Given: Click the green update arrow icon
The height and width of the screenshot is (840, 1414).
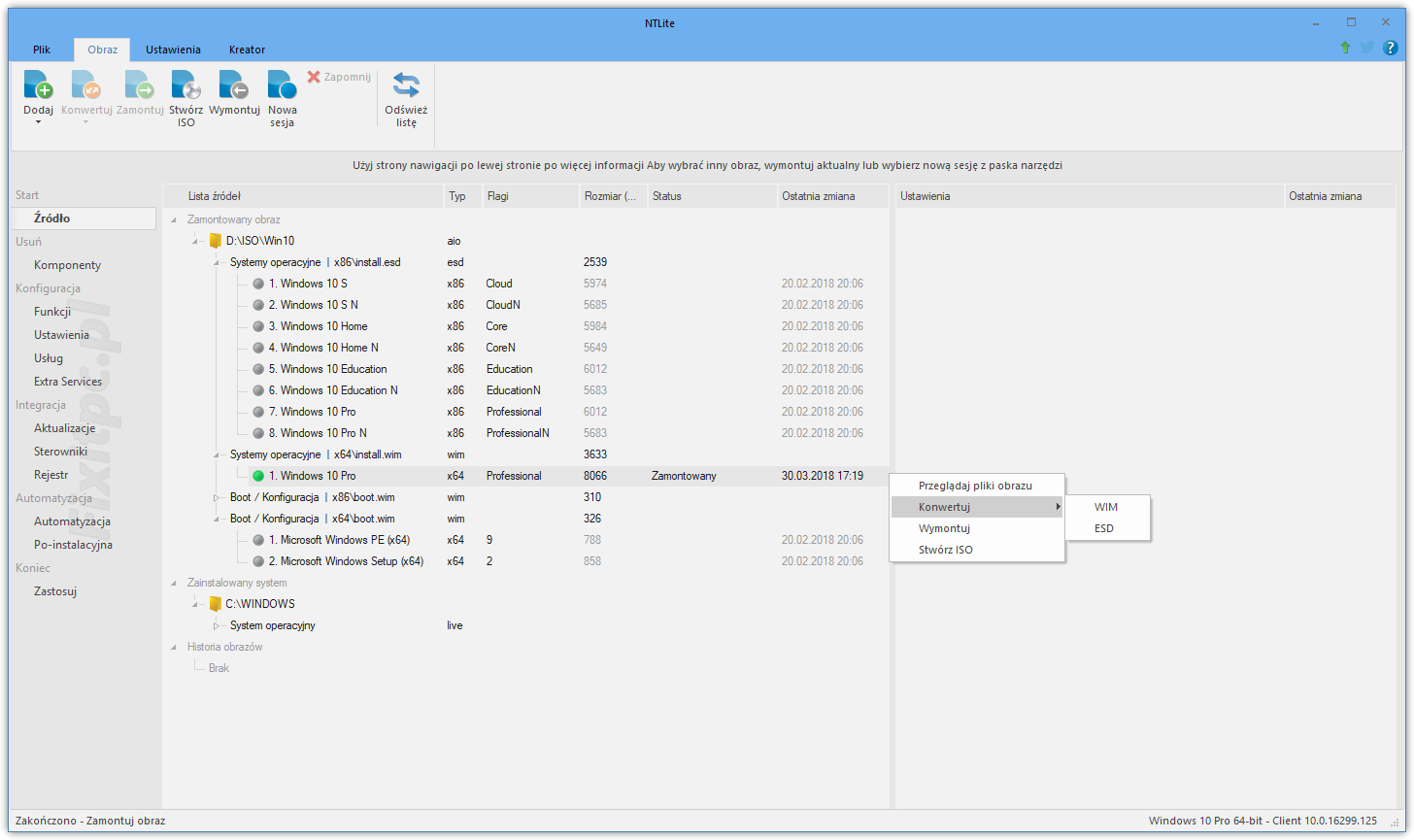Looking at the screenshot, I should tap(1345, 48).
